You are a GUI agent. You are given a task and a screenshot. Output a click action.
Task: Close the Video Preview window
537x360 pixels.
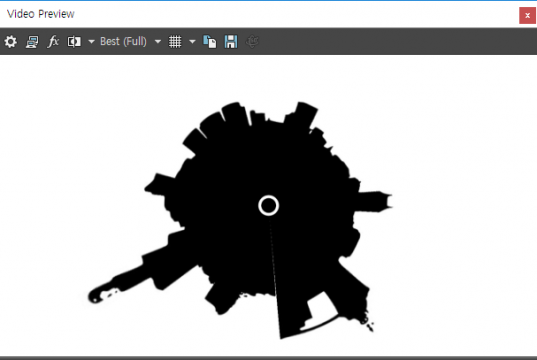point(527,15)
